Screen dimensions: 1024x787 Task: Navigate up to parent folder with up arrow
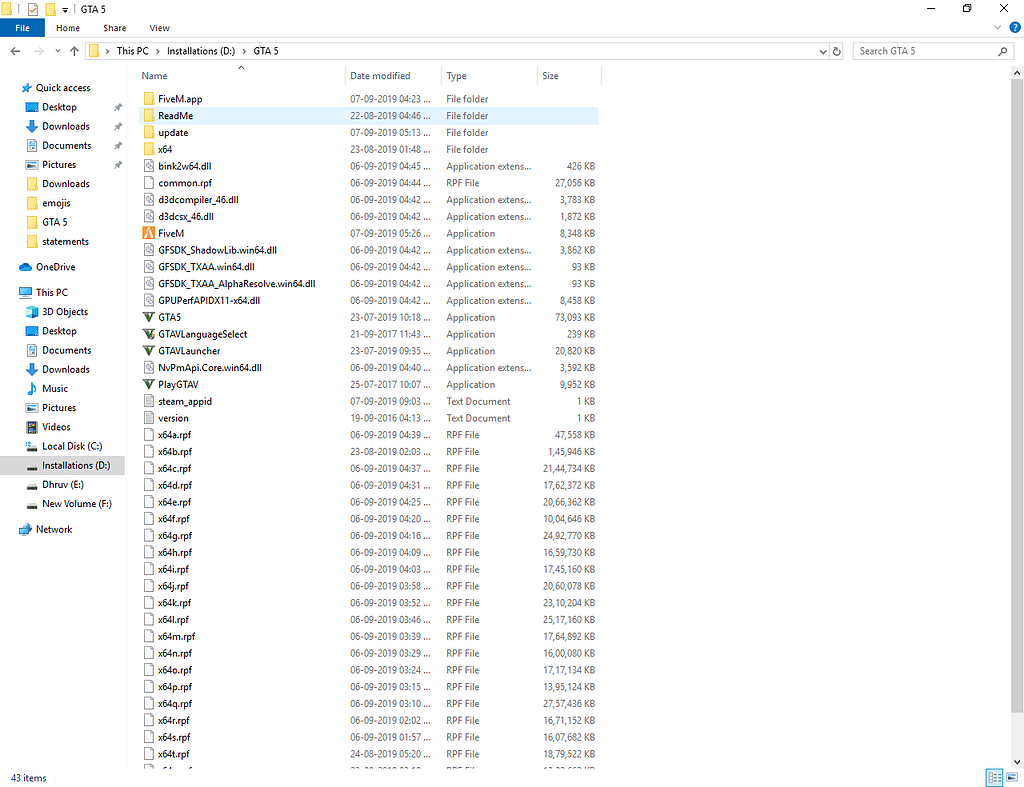tap(73, 51)
